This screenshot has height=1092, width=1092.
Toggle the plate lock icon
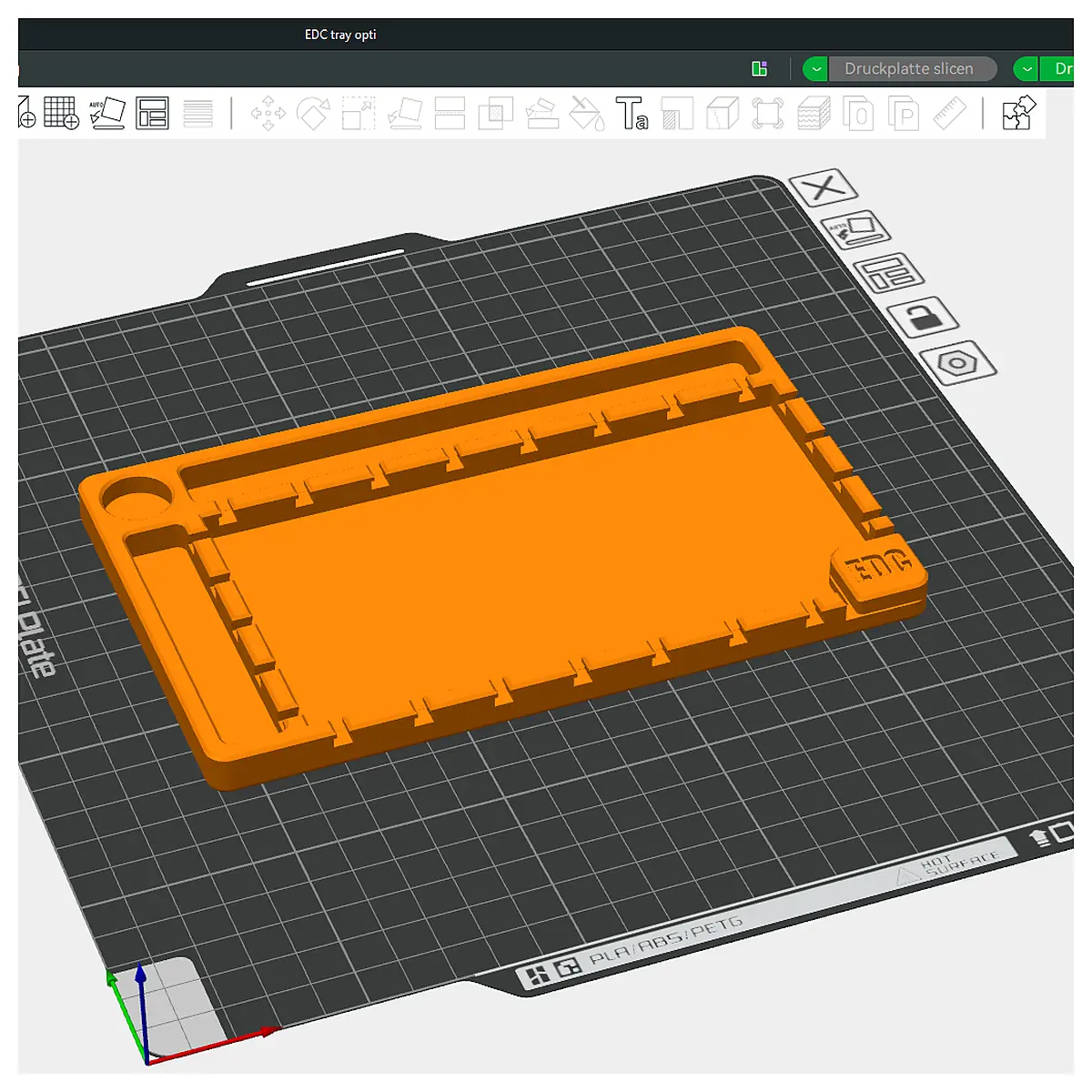tap(923, 317)
